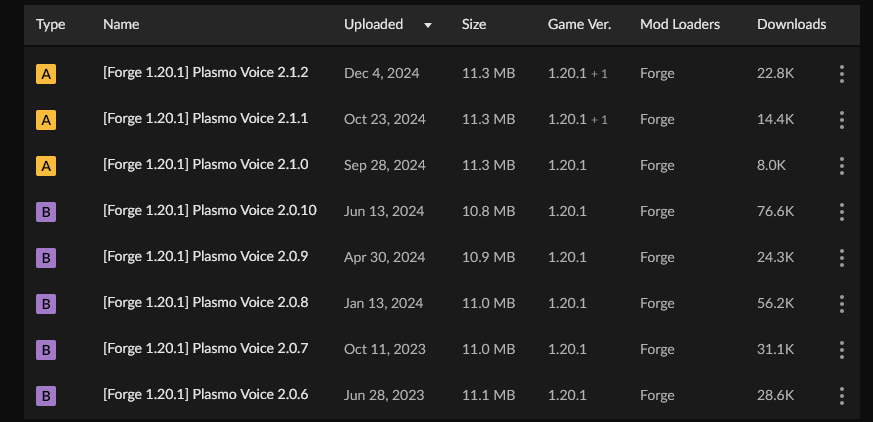
Task: Open the three-dot menu for Plasmo Voice 2.1.1
Action: (x=841, y=120)
